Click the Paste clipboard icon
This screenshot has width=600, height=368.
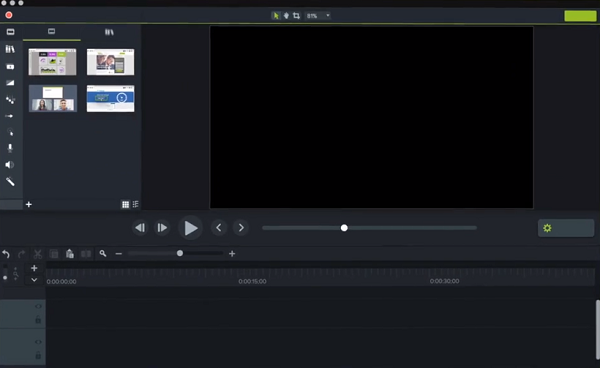(x=70, y=253)
